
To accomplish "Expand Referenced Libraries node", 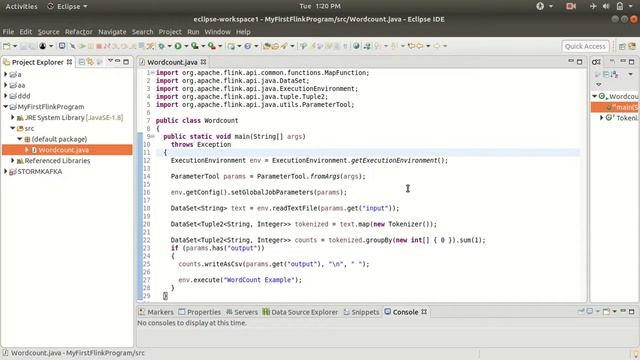I will (x=13, y=161).
